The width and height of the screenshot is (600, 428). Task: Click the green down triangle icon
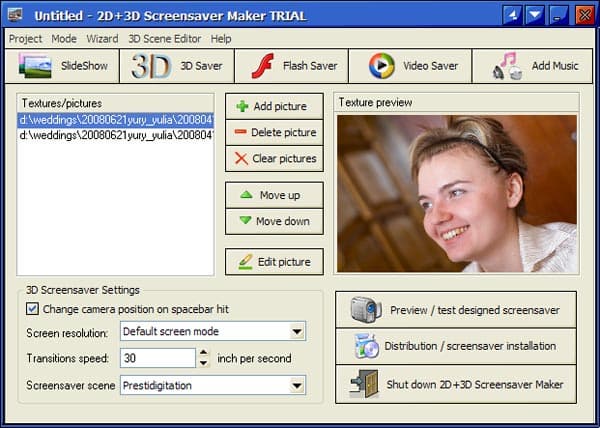coord(245,220)
